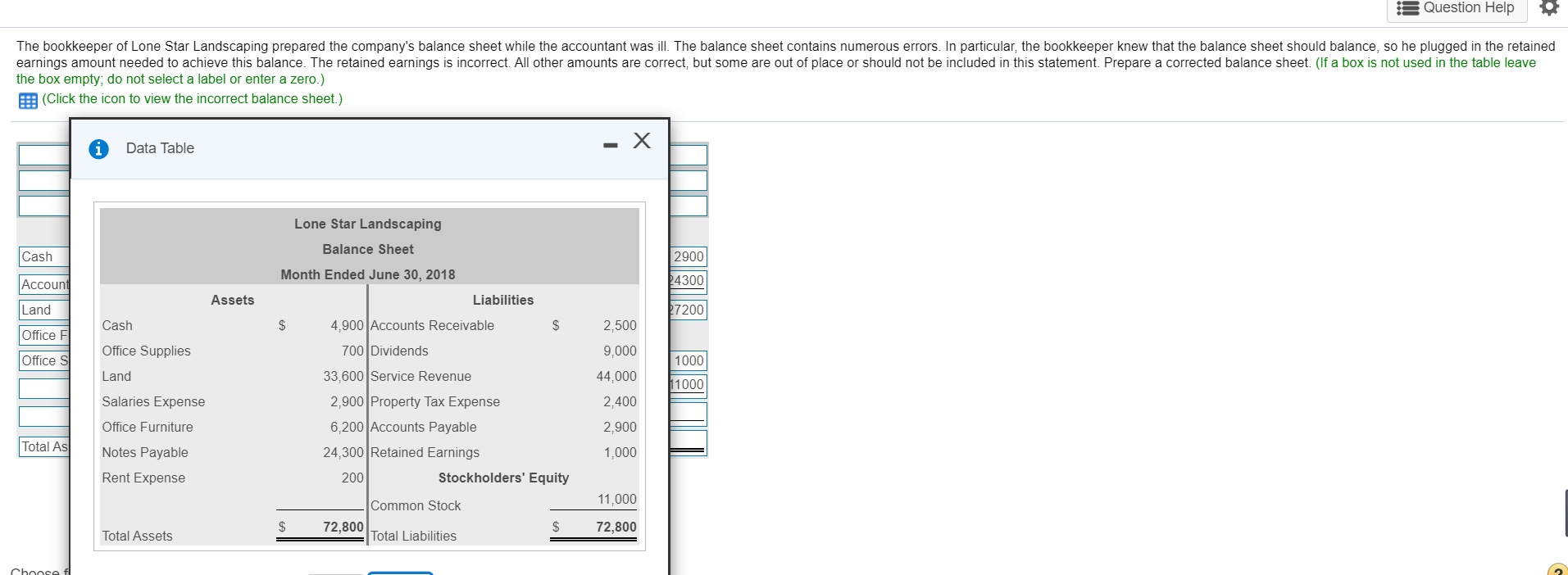
Task: Click the Assets heading in data table
Action: [233, 300]
